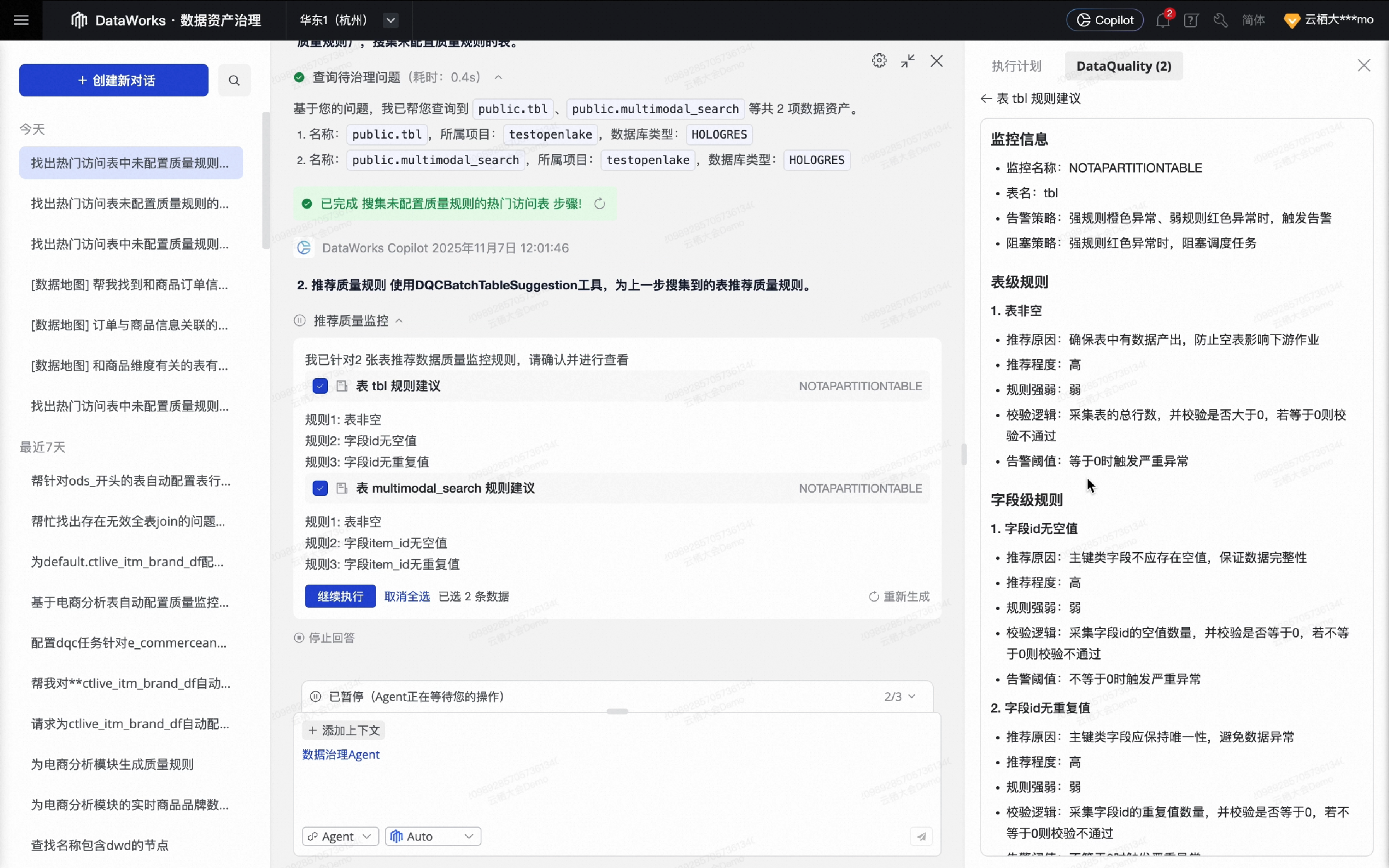
Task: Click the 继续执行 button
Action: [x=340, y=596]
